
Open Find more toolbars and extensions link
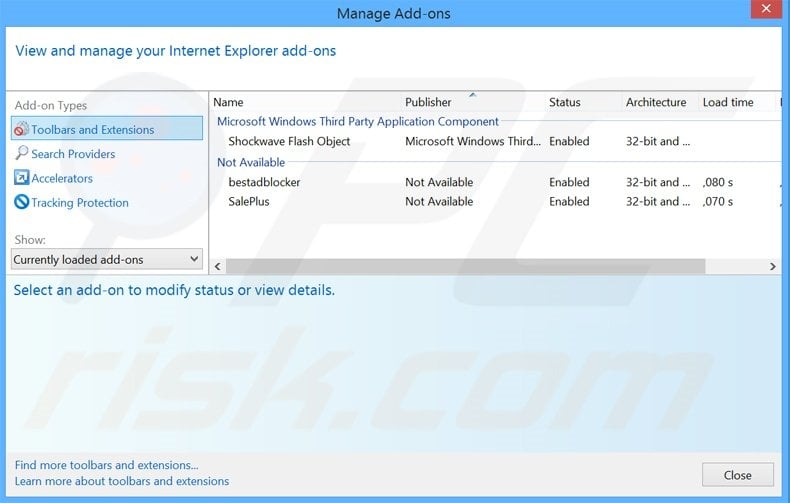pyautogui.click(x=106, y=465)
